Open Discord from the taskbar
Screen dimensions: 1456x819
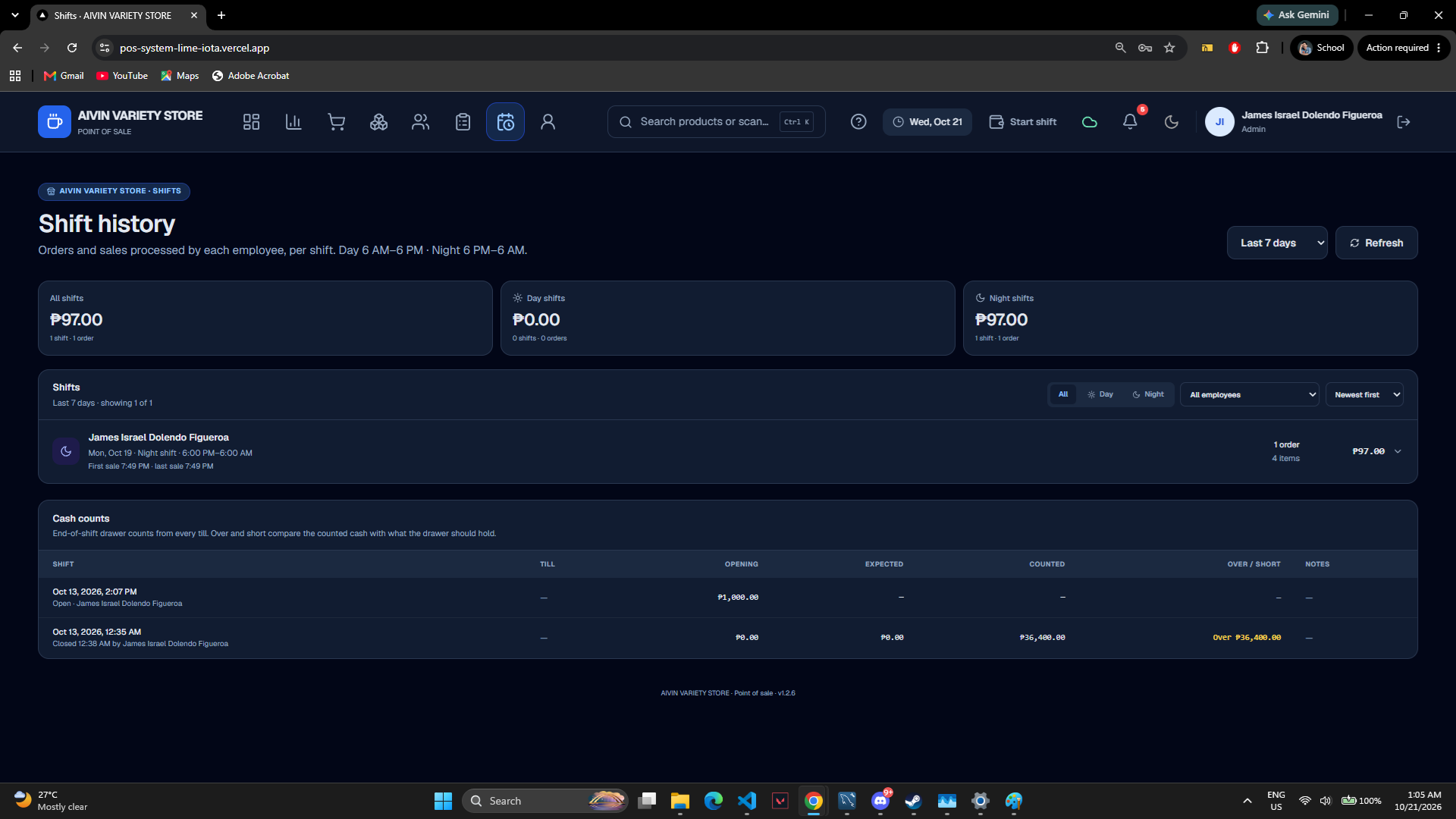[880, 801]
